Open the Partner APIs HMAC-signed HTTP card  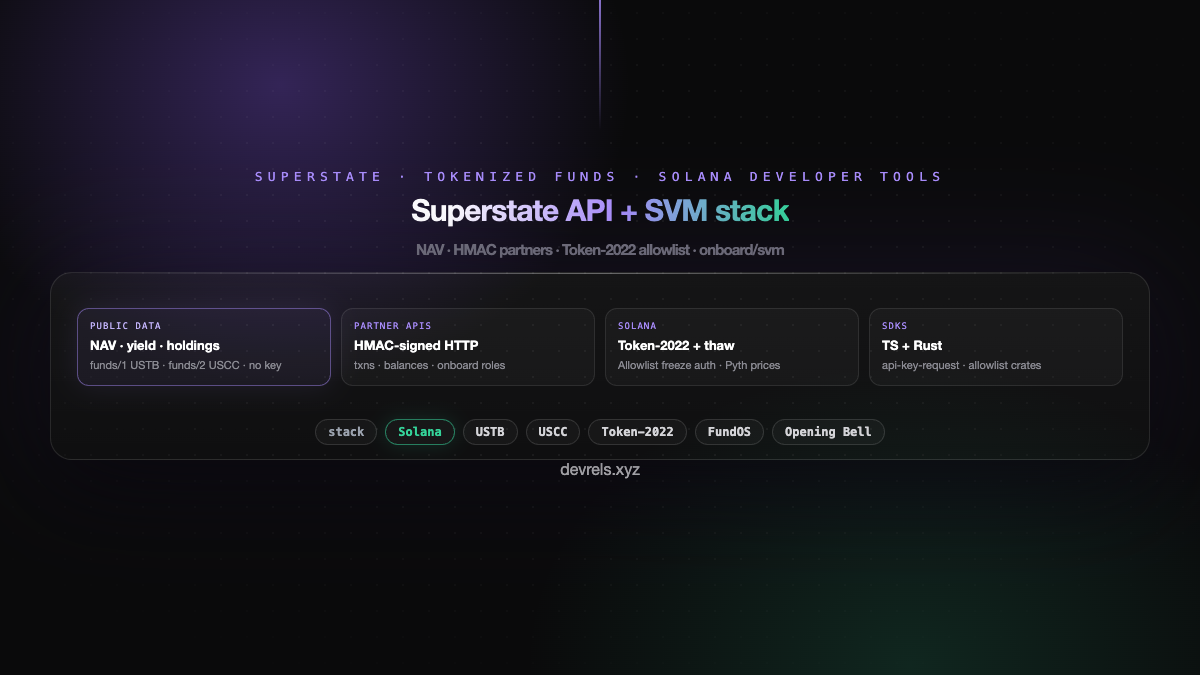[468, 347]
